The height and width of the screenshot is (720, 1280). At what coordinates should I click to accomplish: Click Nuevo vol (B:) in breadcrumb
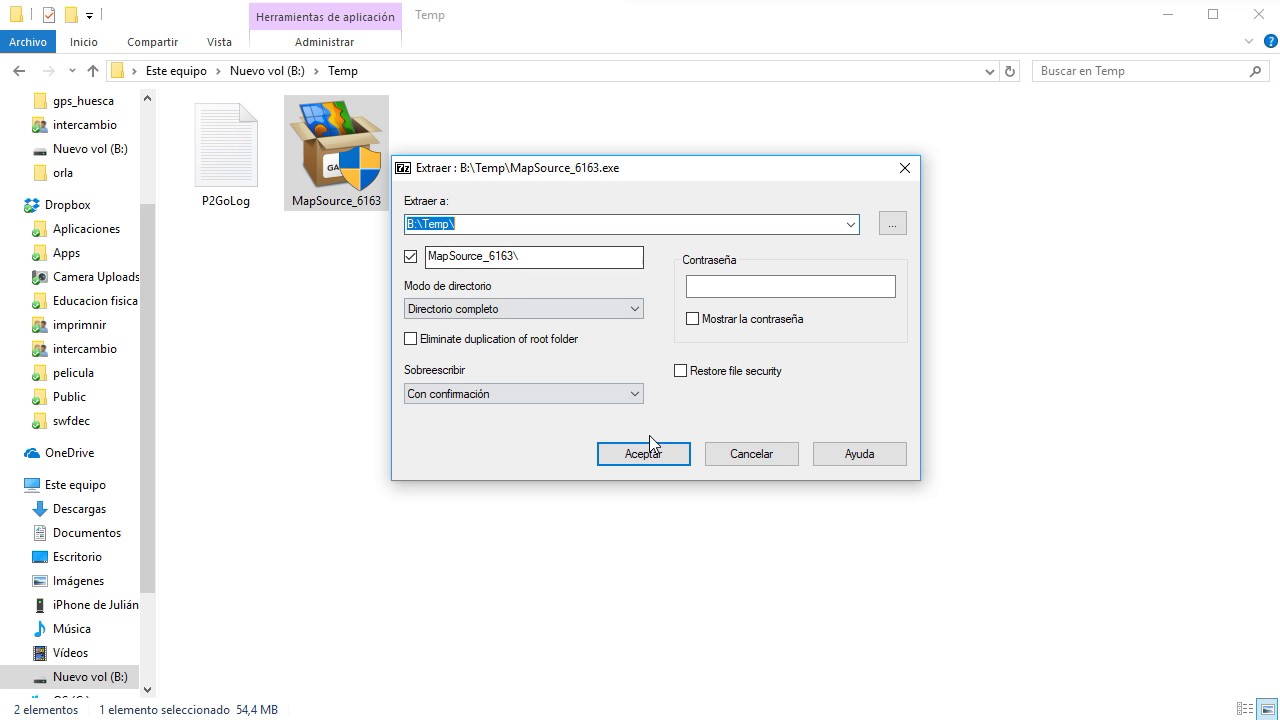click(x=267, y=71)
